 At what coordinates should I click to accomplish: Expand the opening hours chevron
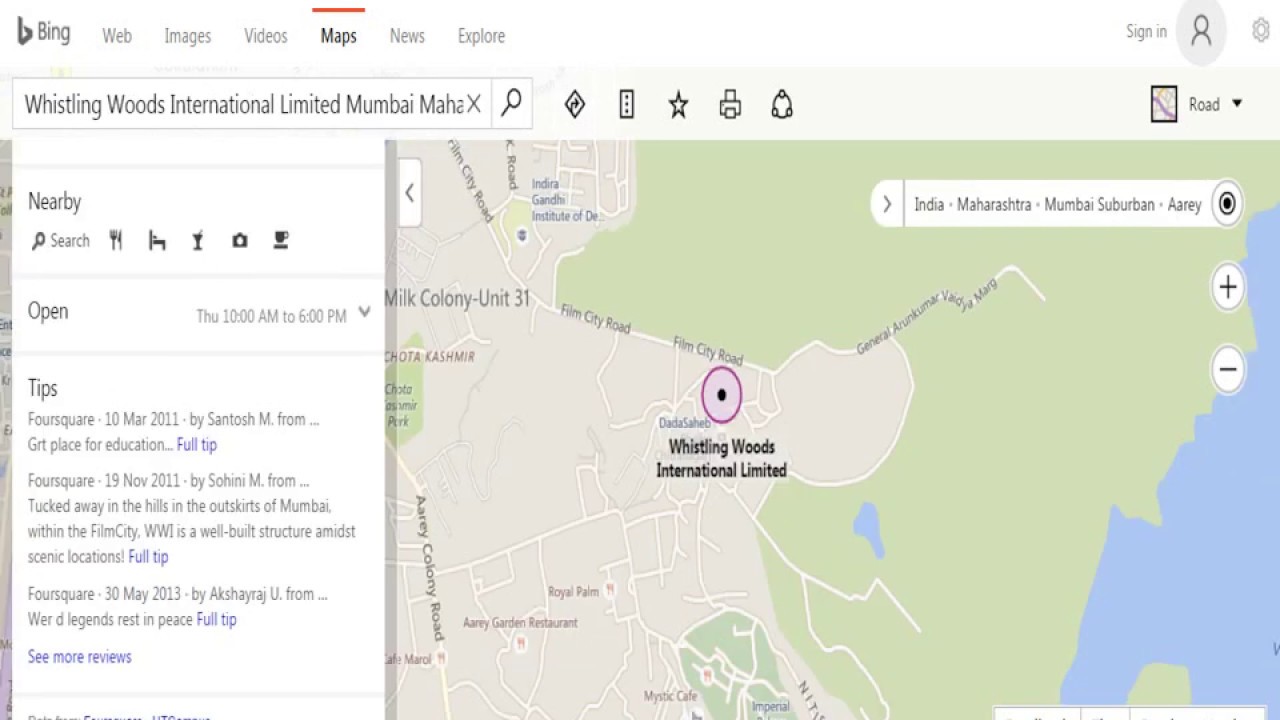(x=364, y=312)
